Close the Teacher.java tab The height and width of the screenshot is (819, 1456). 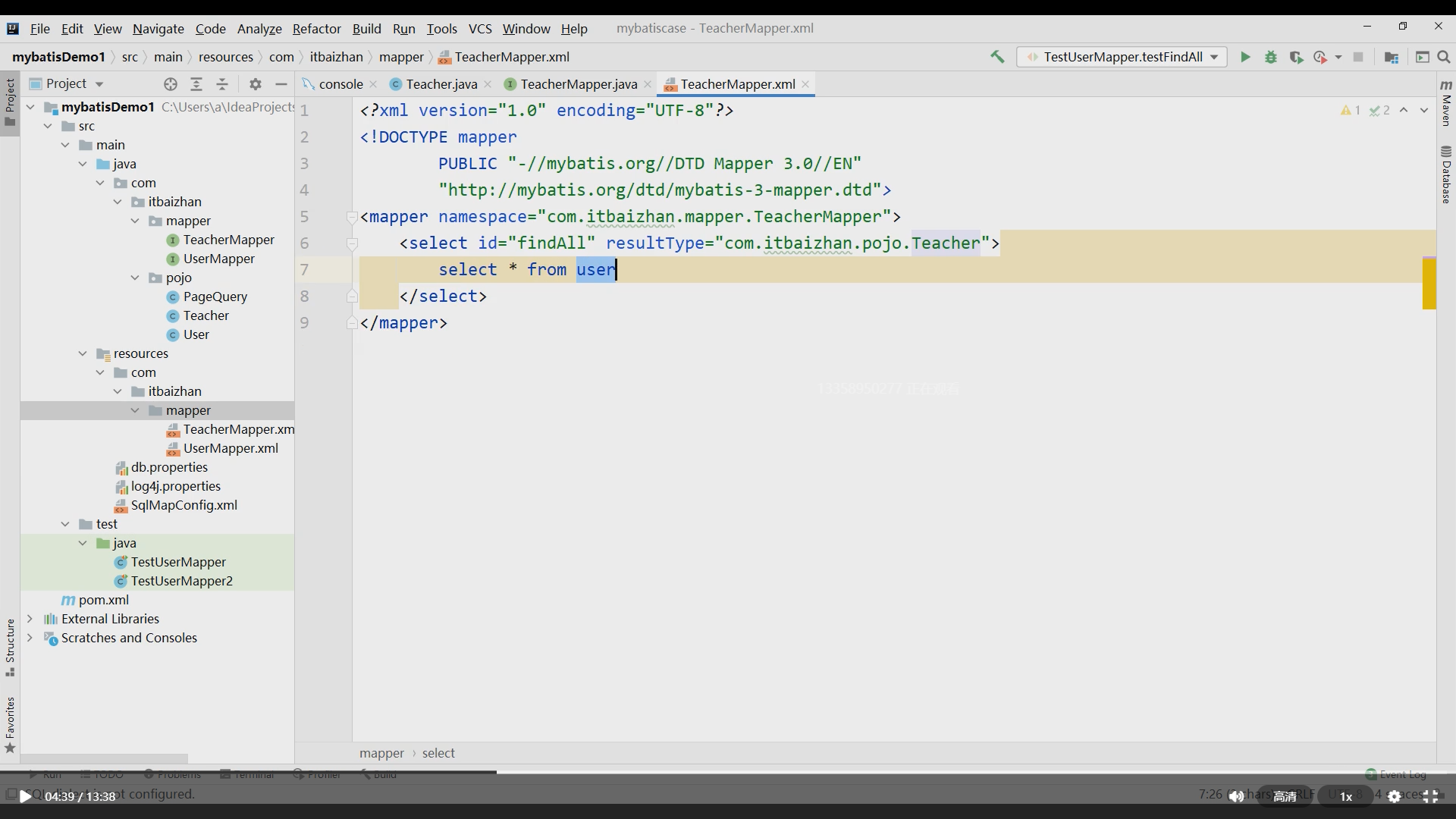coord(488,84)
